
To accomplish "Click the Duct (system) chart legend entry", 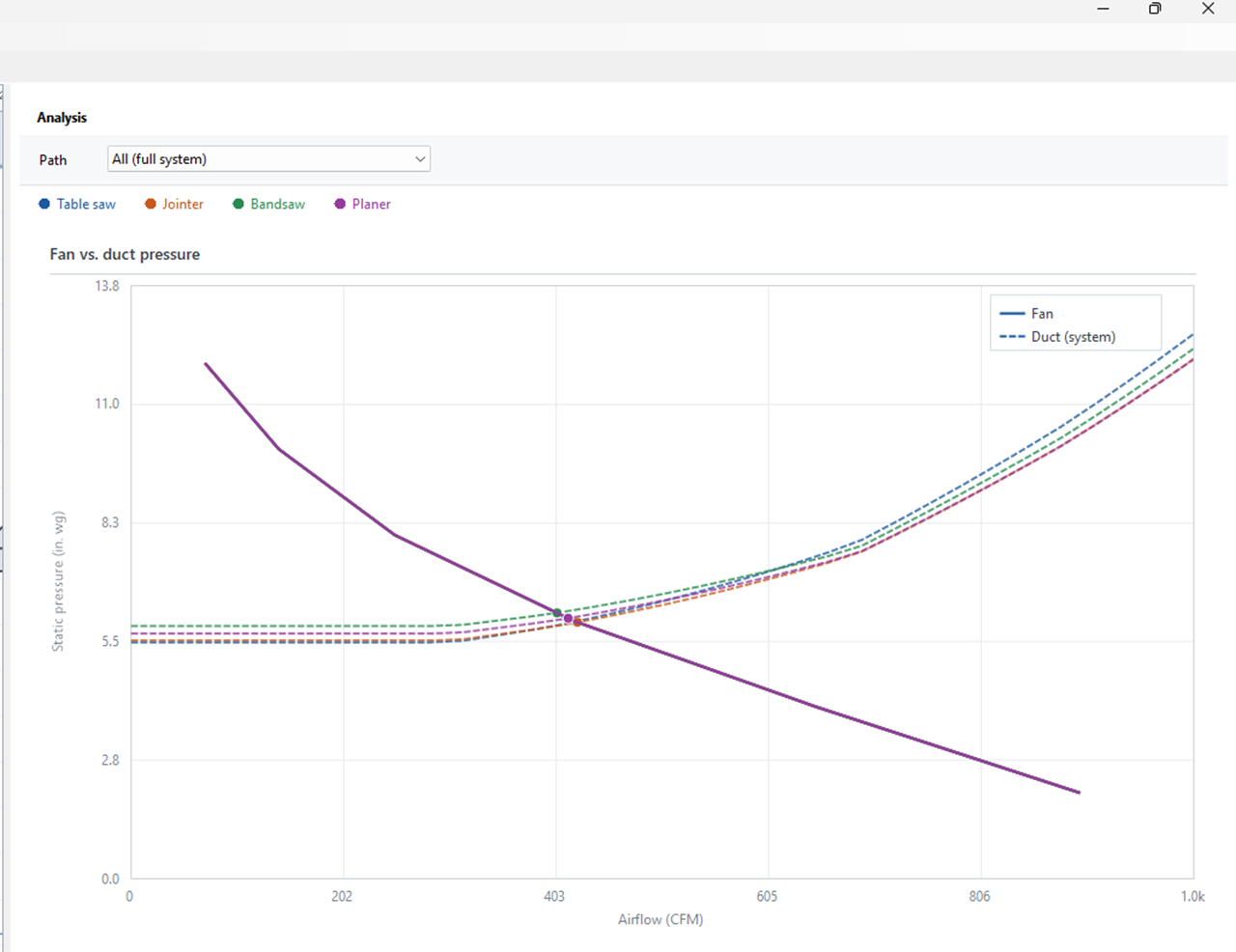I will [x=1057, y=337].
